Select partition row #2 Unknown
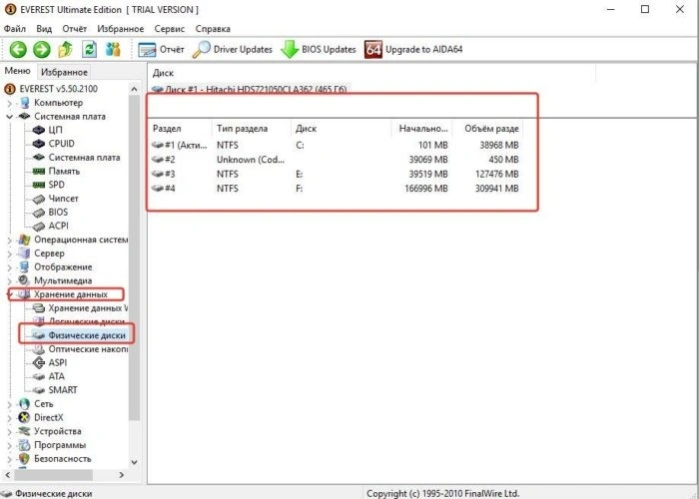 point(335,160)
